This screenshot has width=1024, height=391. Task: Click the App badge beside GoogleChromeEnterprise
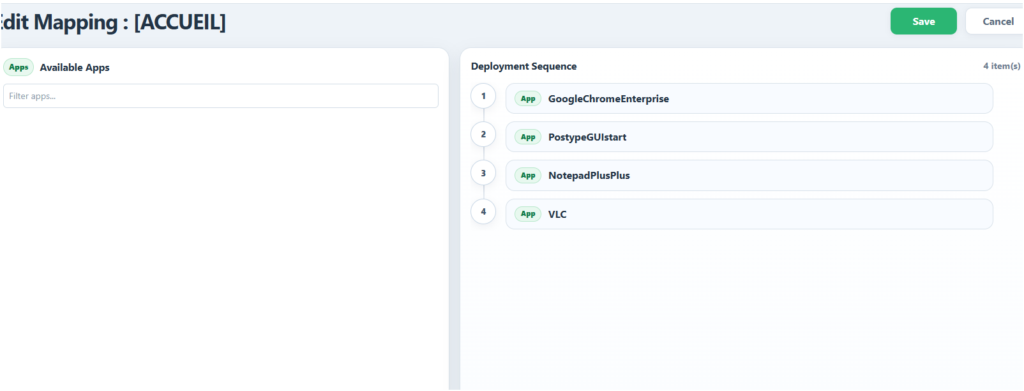point(528,99)
